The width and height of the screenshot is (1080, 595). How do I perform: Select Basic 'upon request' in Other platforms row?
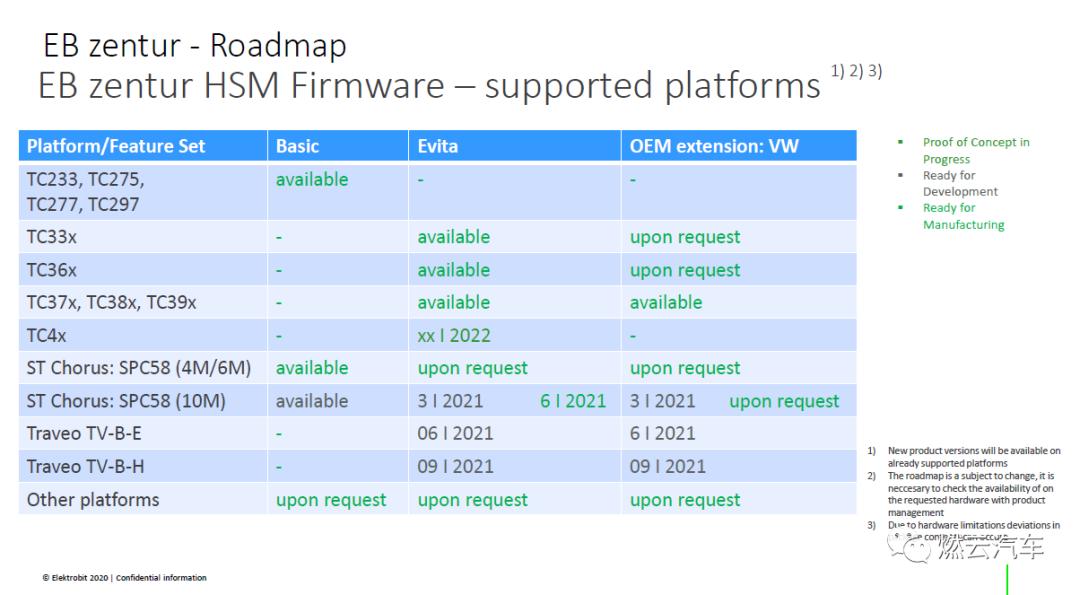tap(331, 501)
